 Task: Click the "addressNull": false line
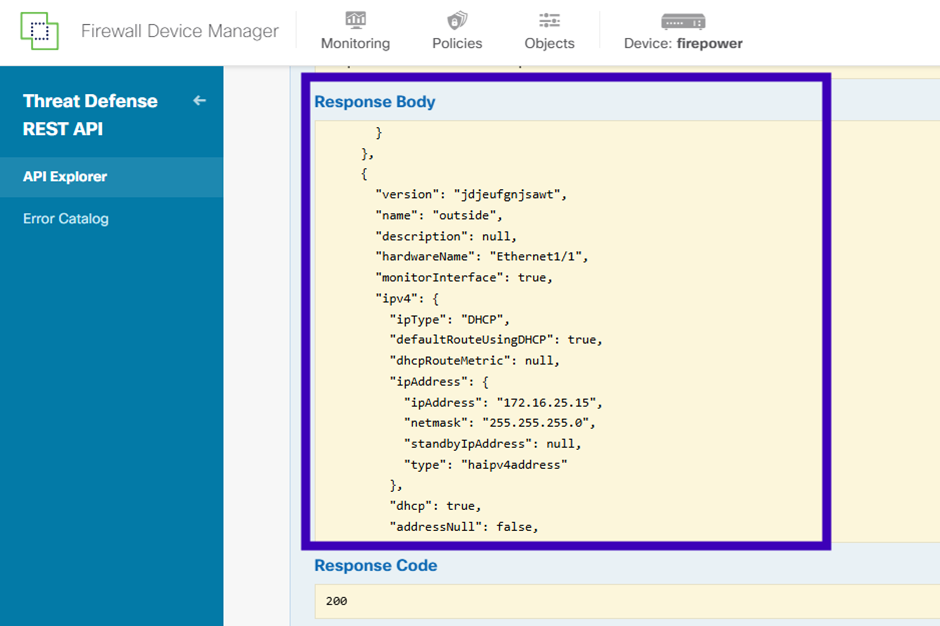pos(464,526)
